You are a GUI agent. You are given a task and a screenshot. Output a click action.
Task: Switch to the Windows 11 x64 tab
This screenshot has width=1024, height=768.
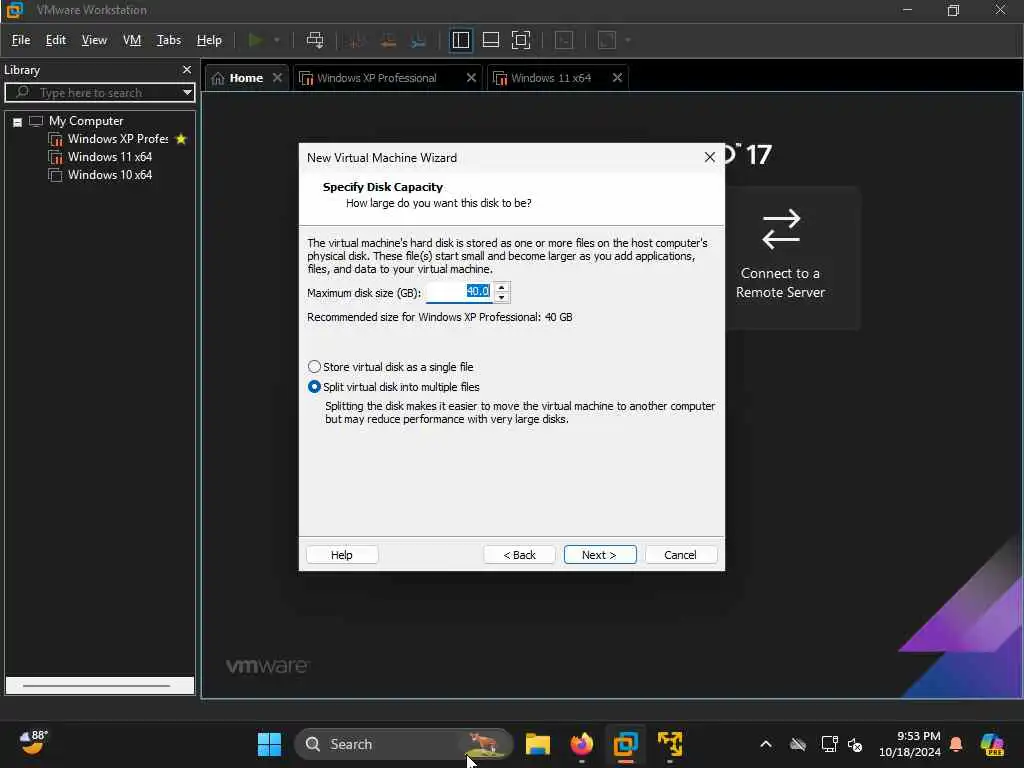click(551, 78)
